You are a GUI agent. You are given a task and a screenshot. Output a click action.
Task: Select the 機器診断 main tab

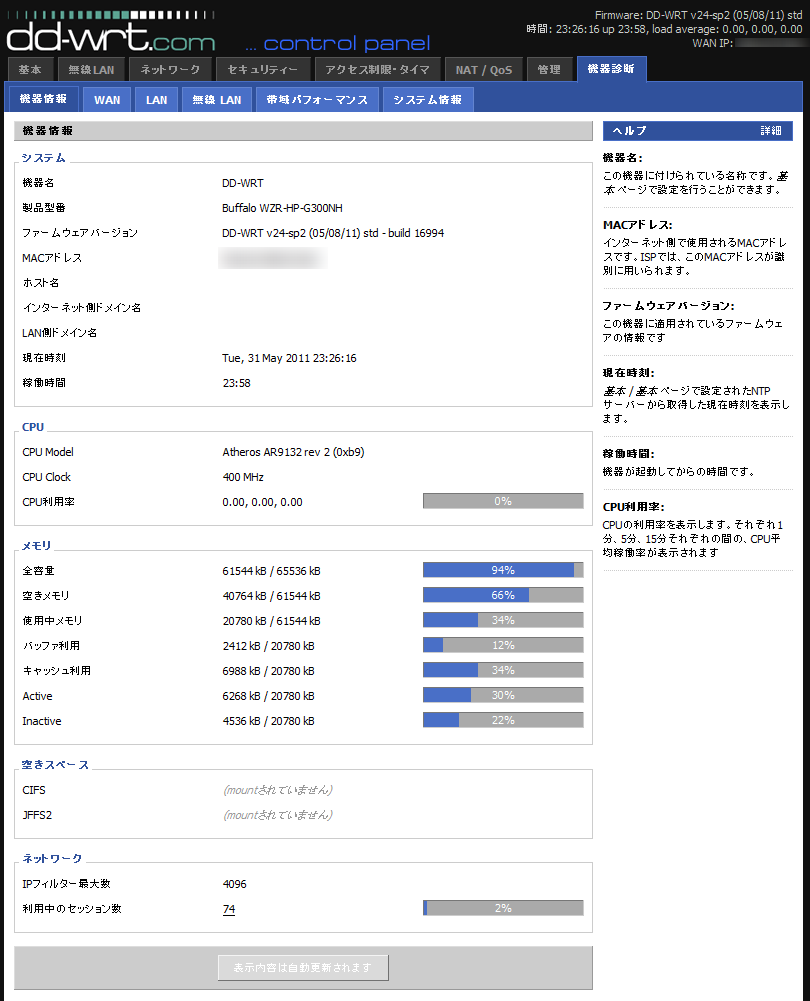[x=611, y=69]
